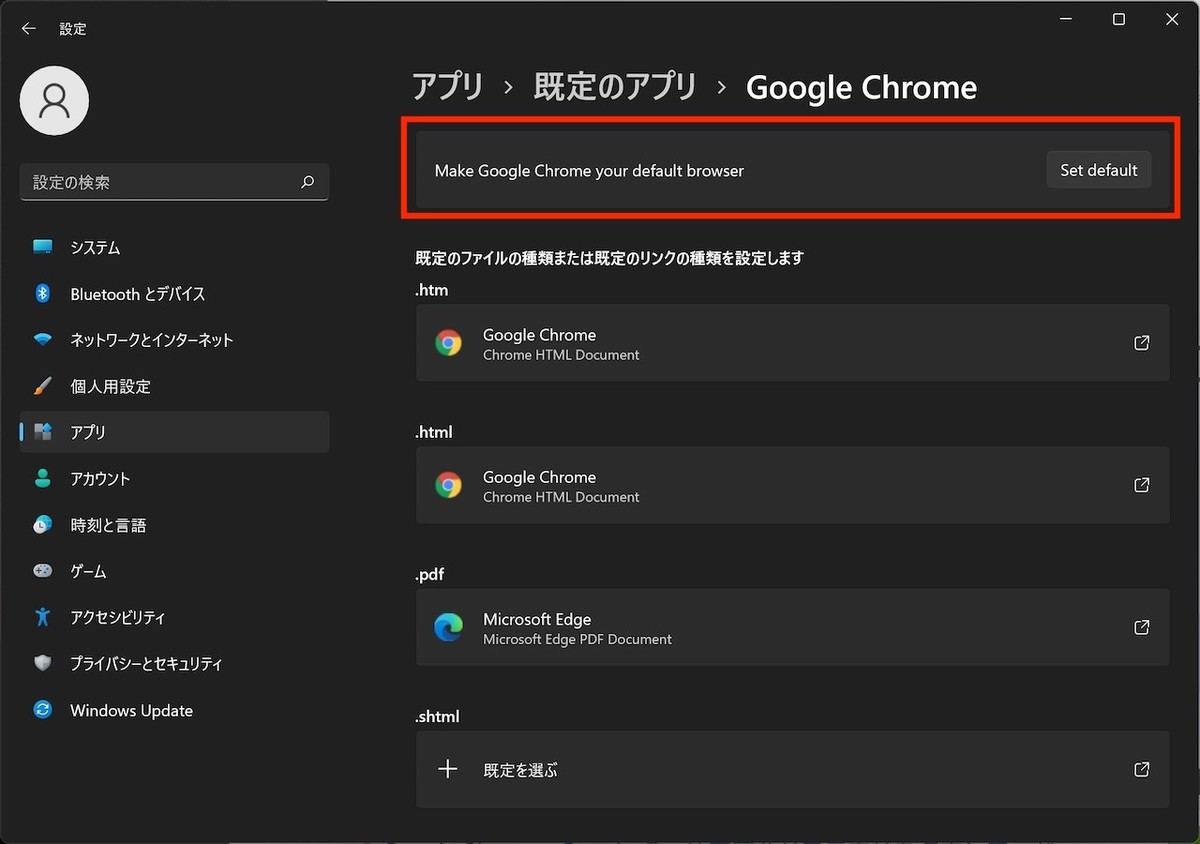Open Bluetooth とデバイス settings
Screen dimensions: 1200x844
tap(174, 293)
